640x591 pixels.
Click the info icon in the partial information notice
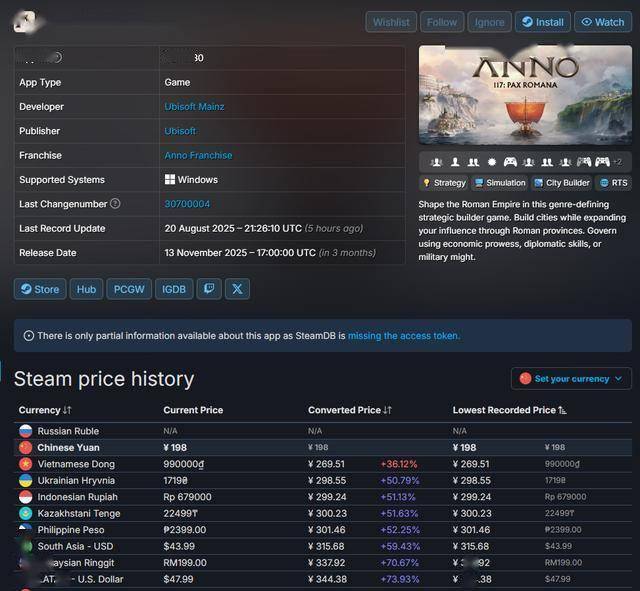coord(29,336)
